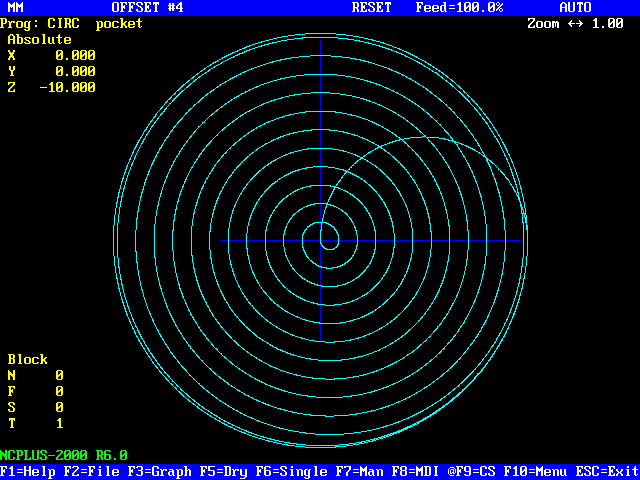Select F2=File function key label
This screenshot has width=640, height=480.
(91, 472)
